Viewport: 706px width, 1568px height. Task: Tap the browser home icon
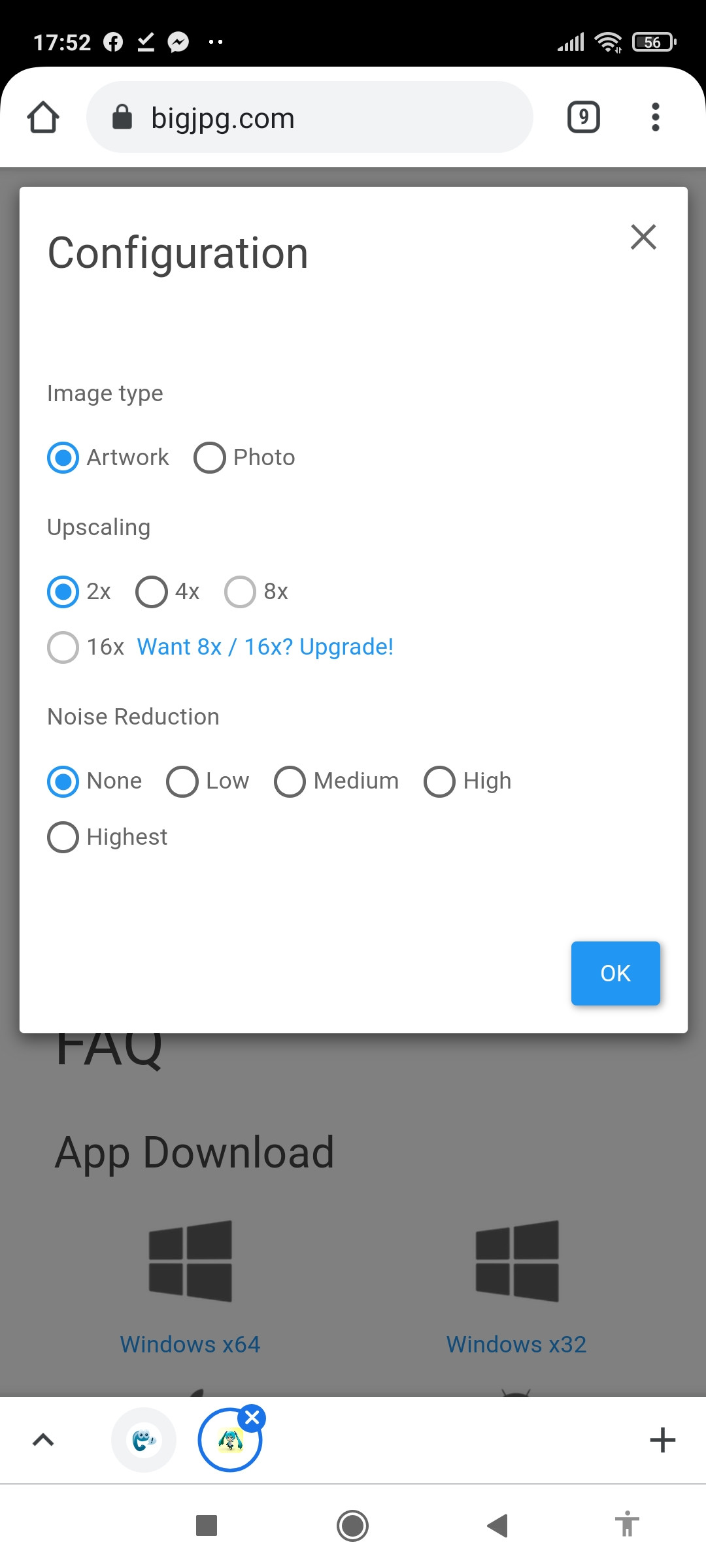[x=43, y=118]
